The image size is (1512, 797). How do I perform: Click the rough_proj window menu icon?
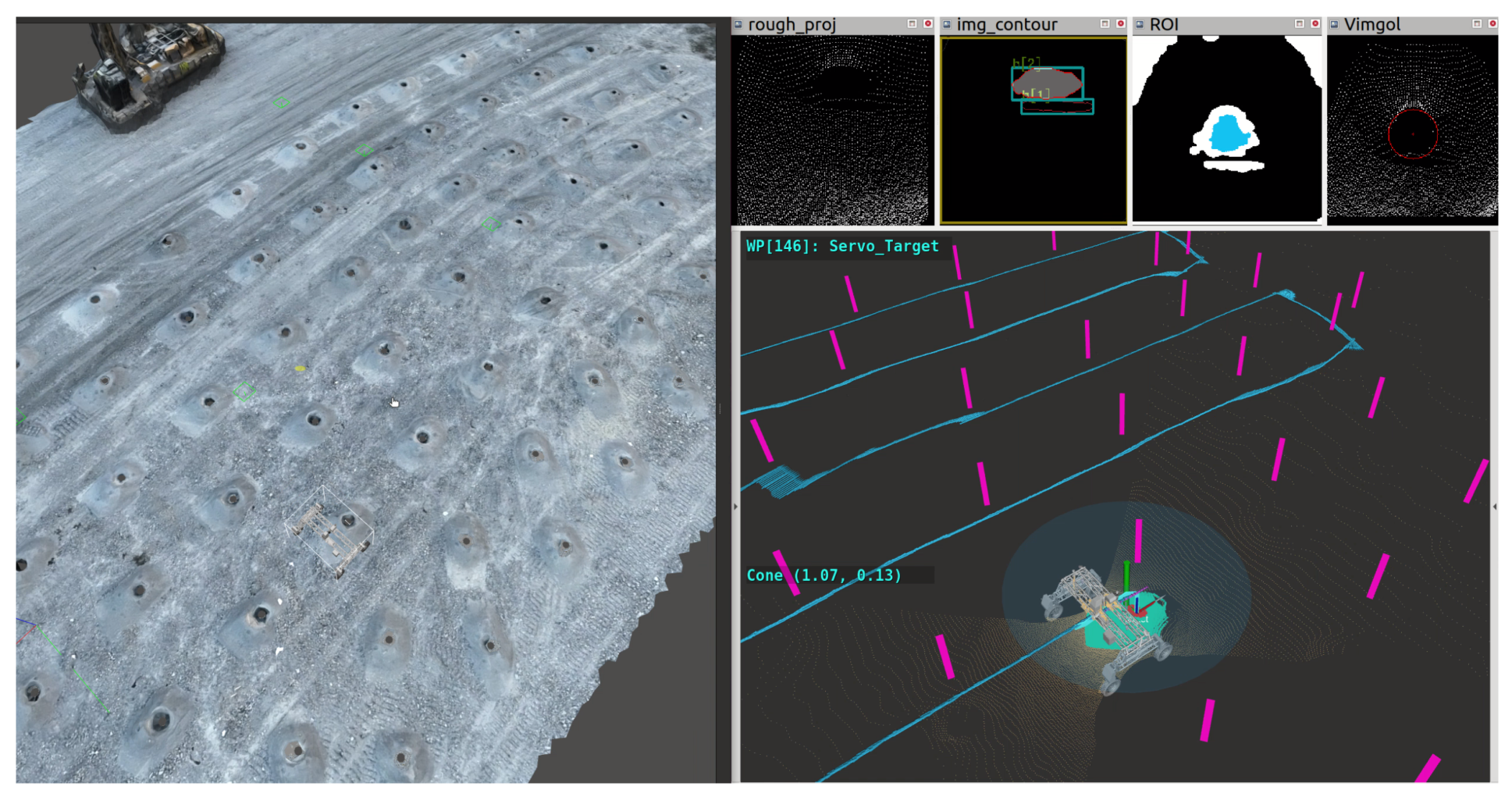738,24
